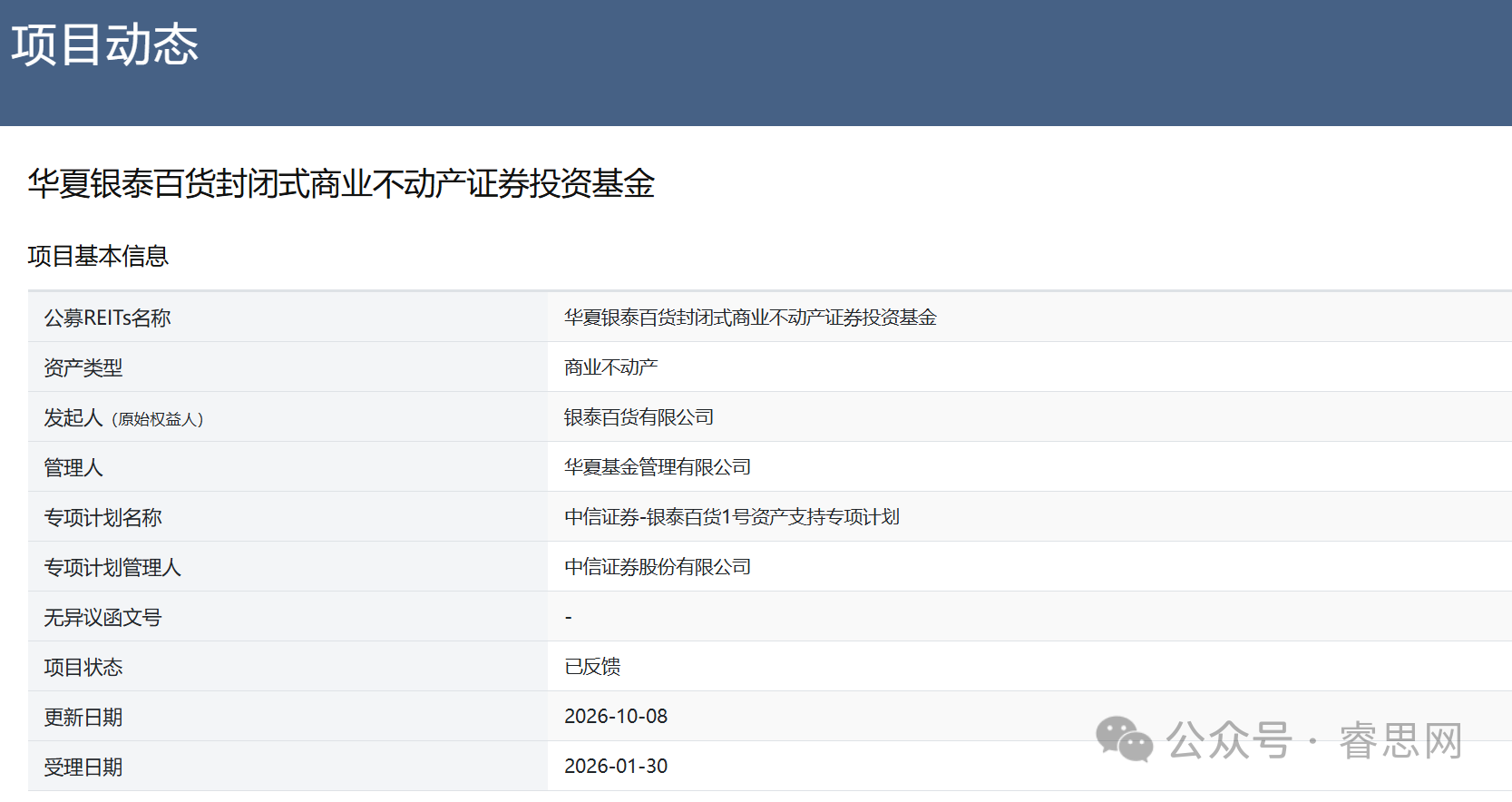Click the 公众号 · 睿思网 watermark text
This screenshot has height=802, width=1512.
[1314, 740]
